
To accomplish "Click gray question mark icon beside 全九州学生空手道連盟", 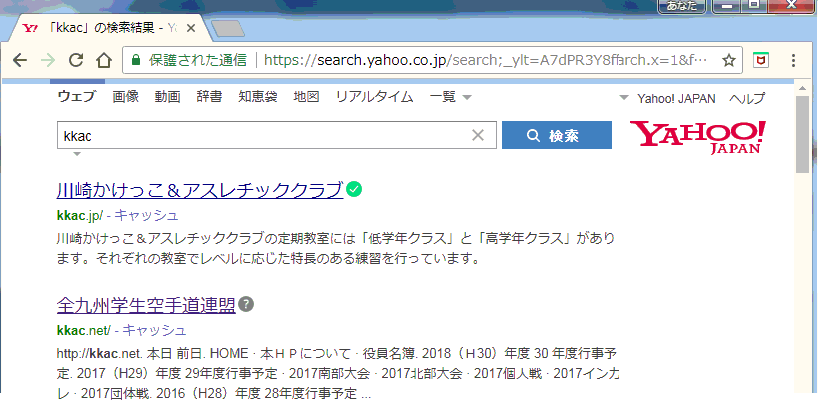I will point(247,305).
